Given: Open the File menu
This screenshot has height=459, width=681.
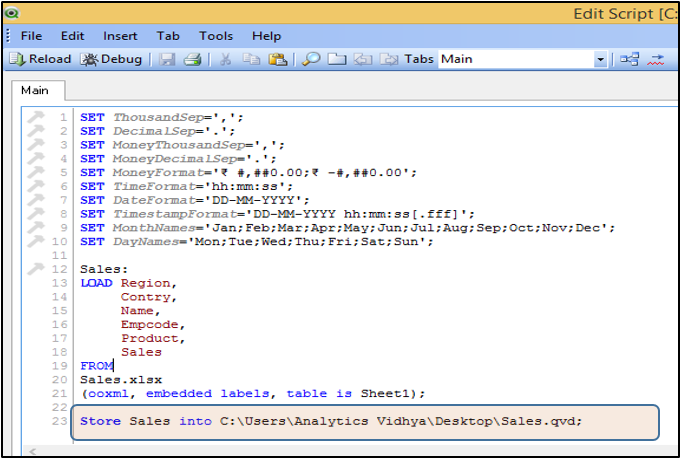Looking at the screenshot, I should (31, 35).
